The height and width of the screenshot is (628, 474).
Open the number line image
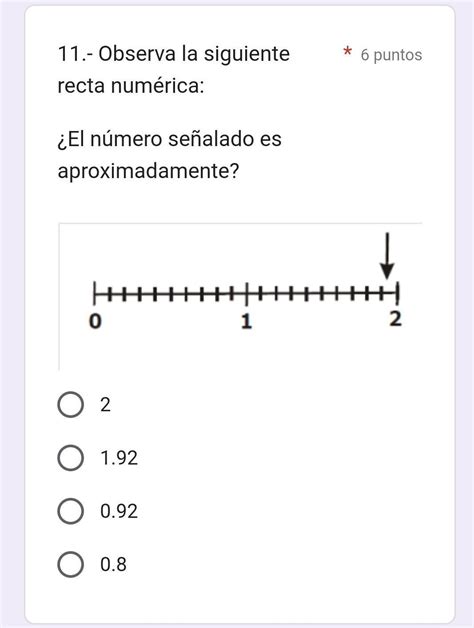240,296
